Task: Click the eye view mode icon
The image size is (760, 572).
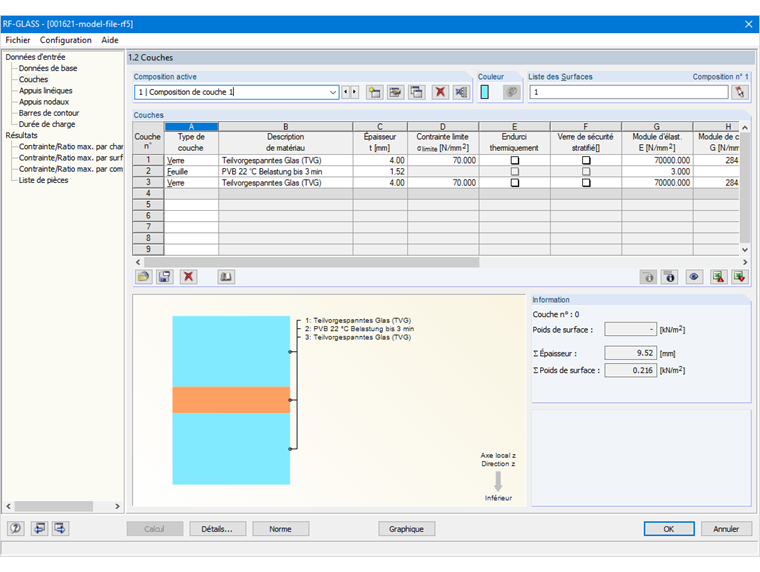Action: [694, 277]
